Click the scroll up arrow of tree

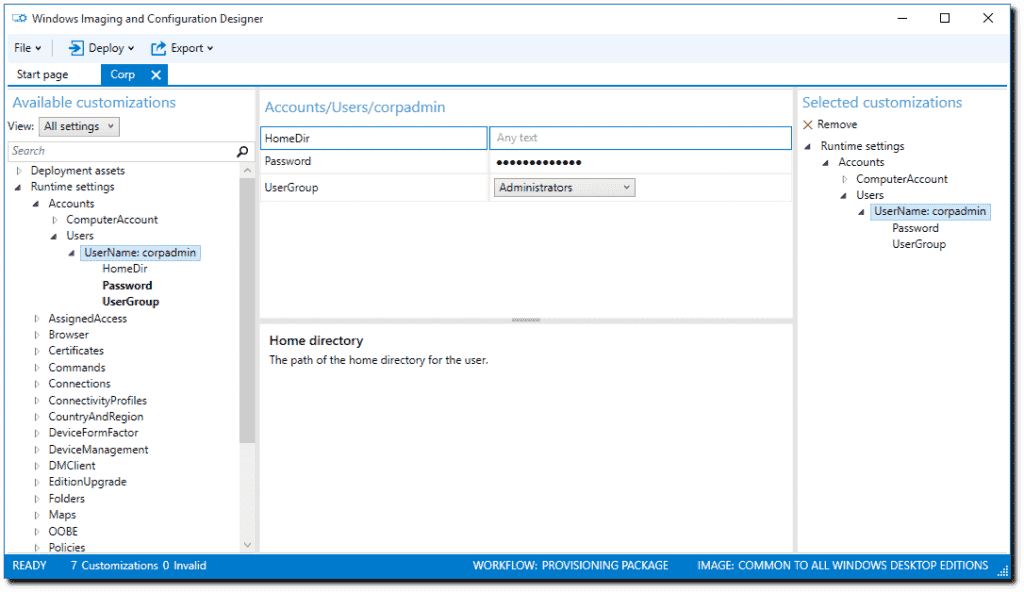tap(247, 170)
